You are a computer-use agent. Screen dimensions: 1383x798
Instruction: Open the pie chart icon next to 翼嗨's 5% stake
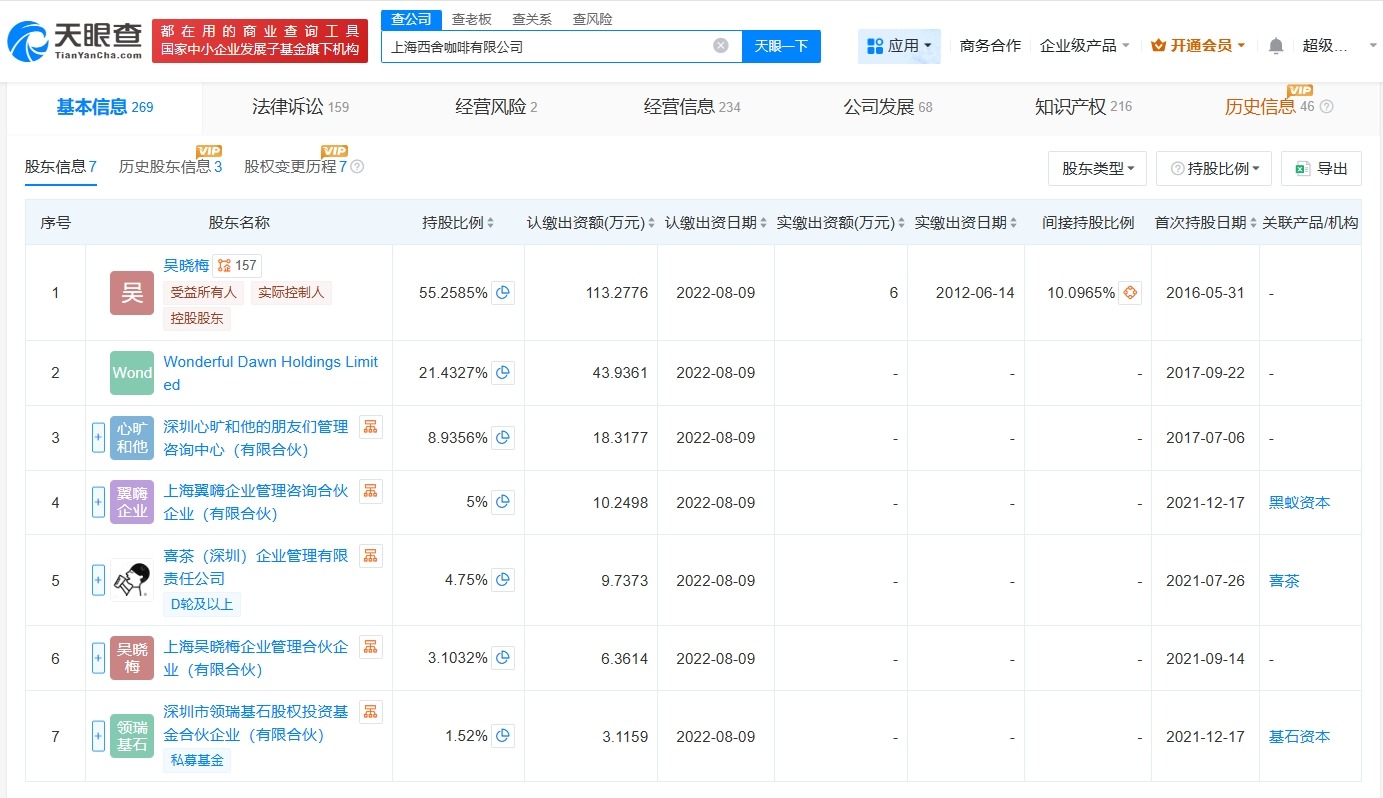pos(503,502)
